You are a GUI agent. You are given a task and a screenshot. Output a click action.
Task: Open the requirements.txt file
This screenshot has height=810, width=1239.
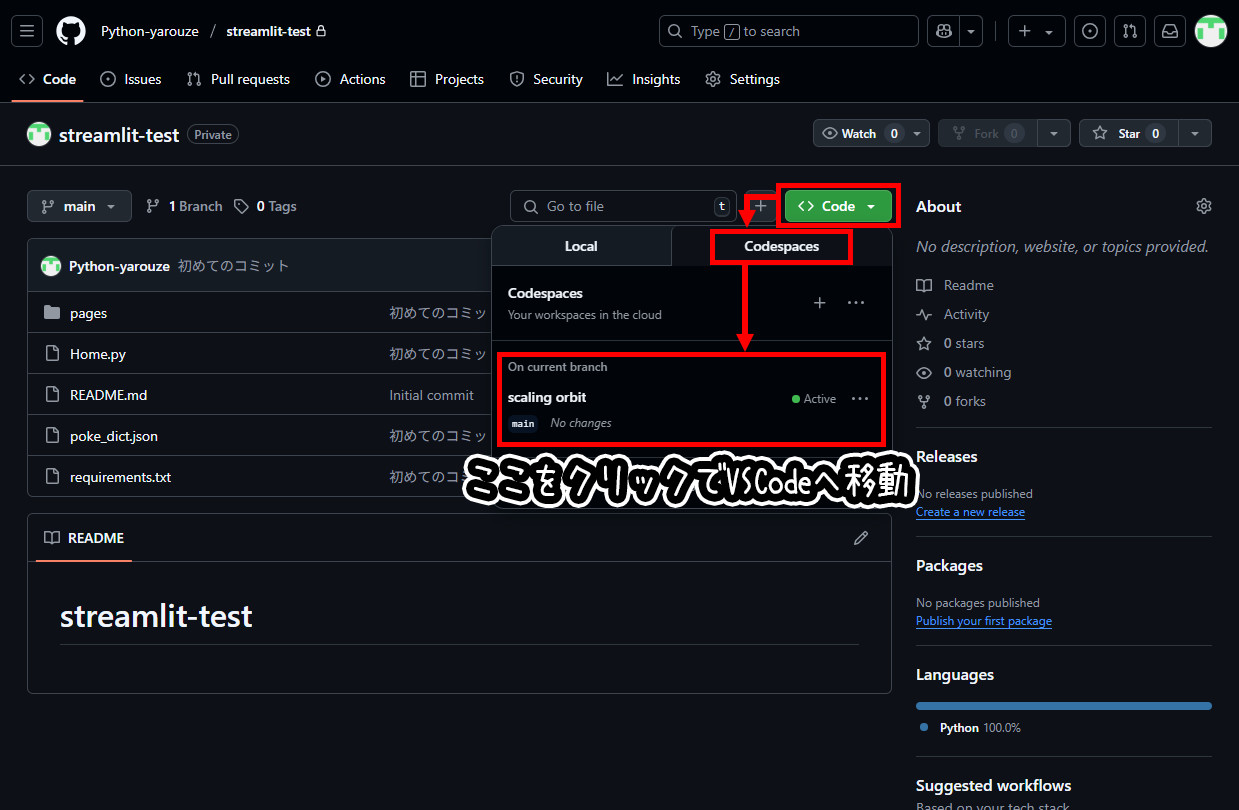120,477
